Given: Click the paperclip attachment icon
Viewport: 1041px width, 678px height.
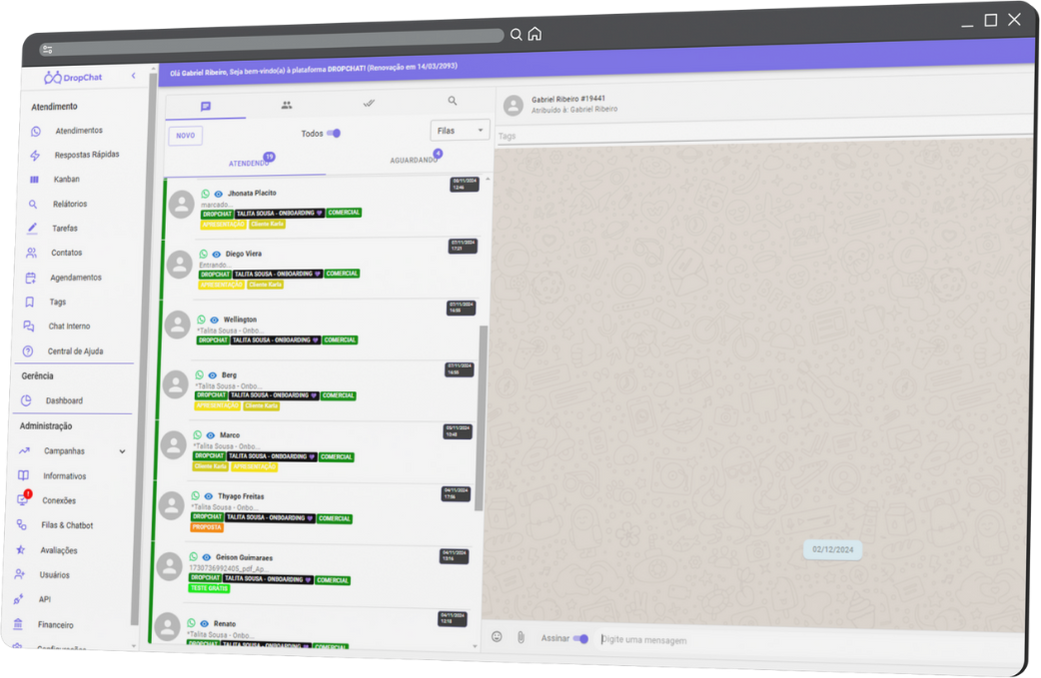Looking at the screenshot, I should (521, 637).
